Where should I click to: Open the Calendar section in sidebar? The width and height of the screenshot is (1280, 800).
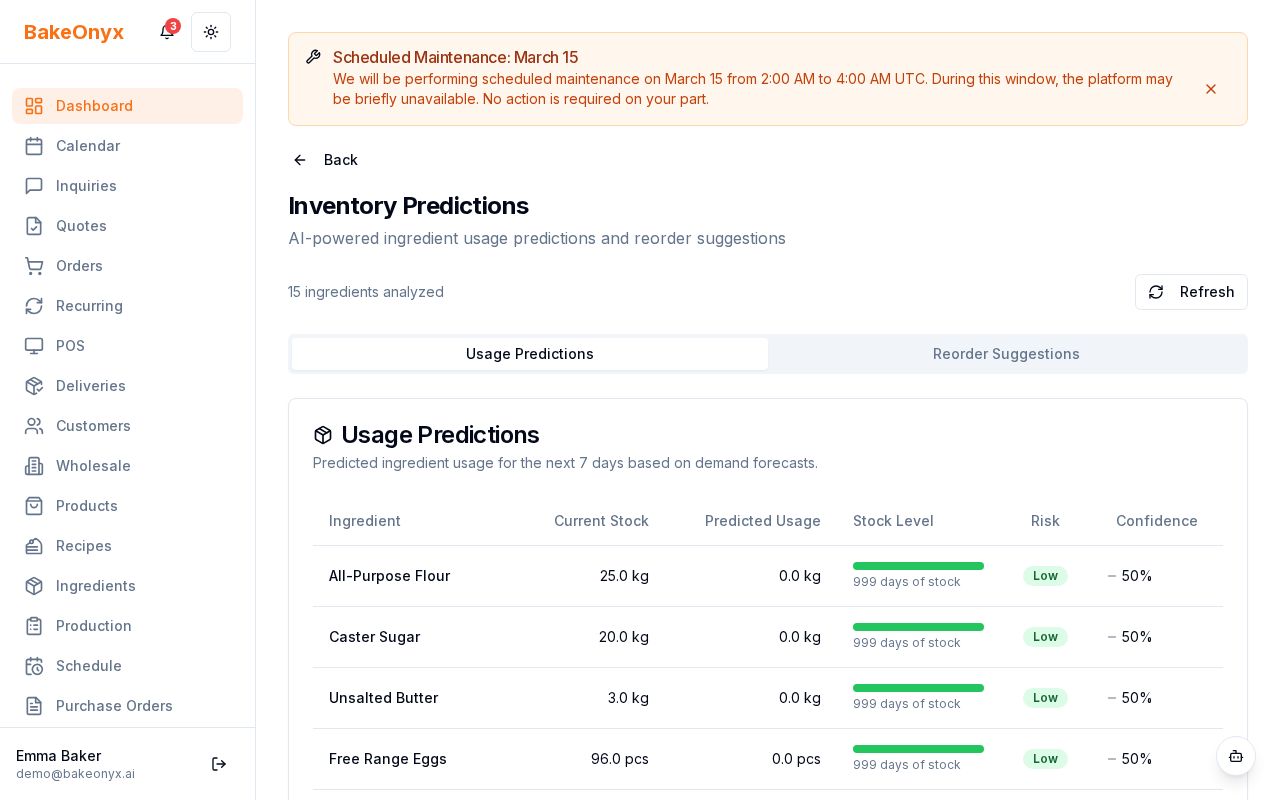pos(88,146)
